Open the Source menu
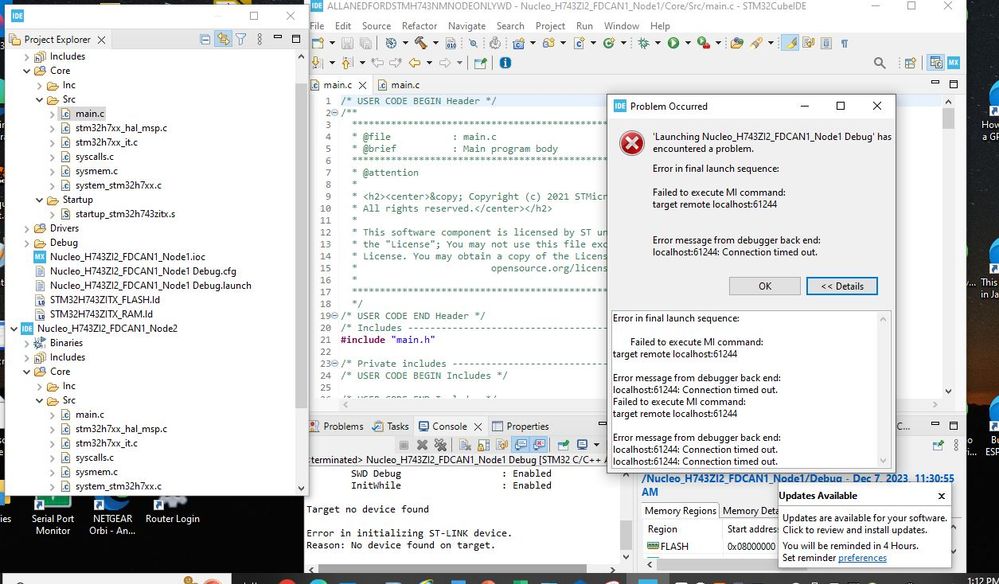 point(377,26)
